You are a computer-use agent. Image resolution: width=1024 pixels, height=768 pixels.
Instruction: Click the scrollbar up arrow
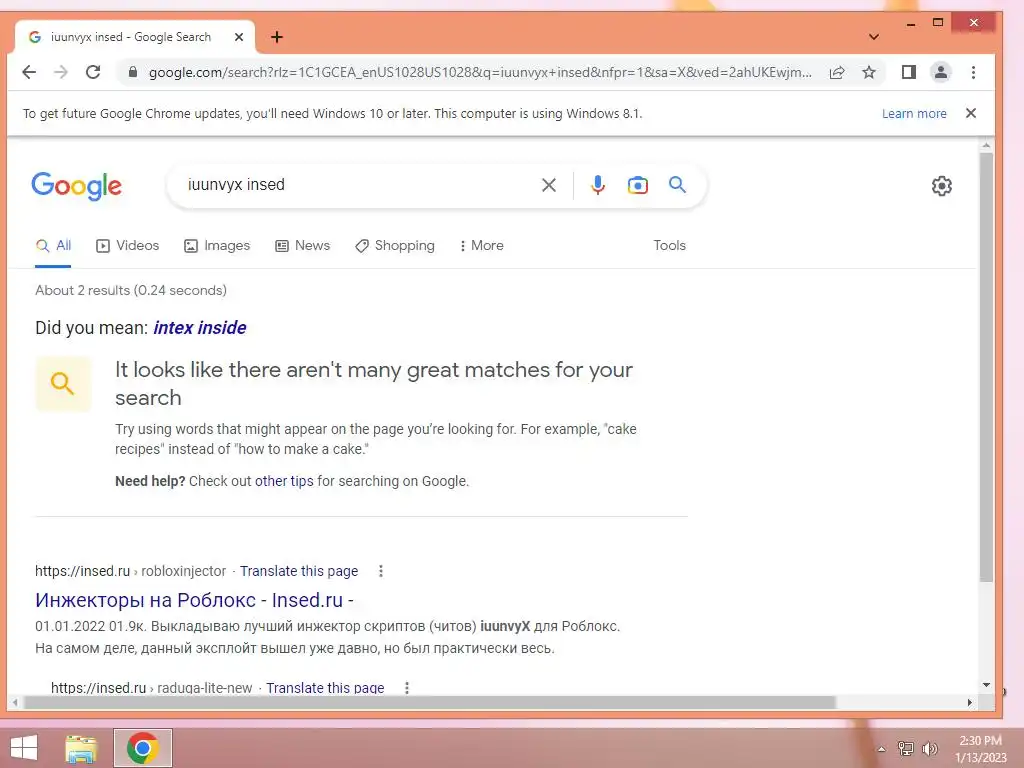click(986, 146)
